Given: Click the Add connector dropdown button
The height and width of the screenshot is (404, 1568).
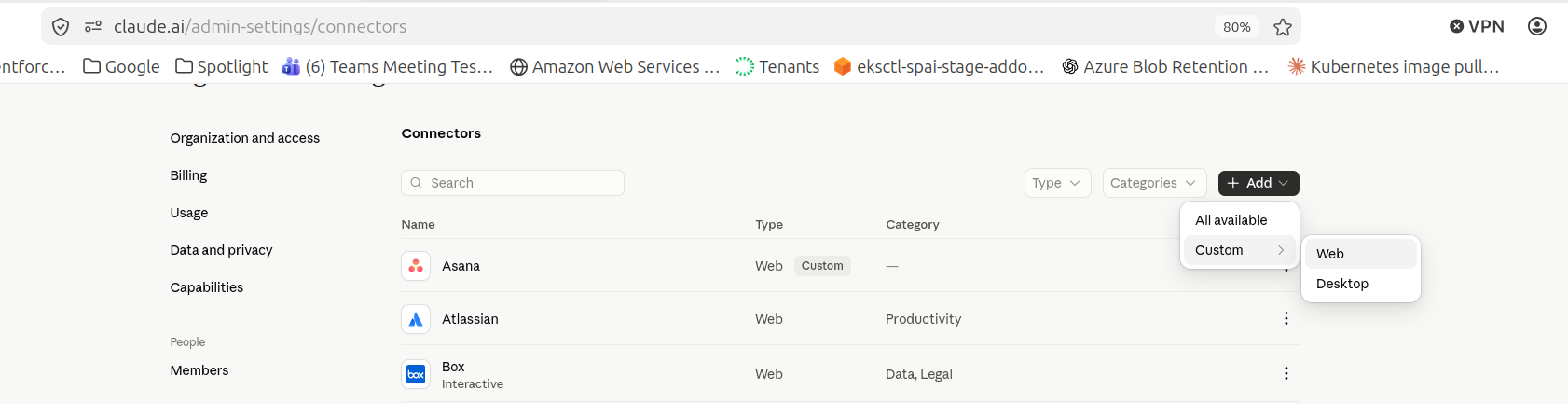Looking at the screenshot, I should (1259, 183).
